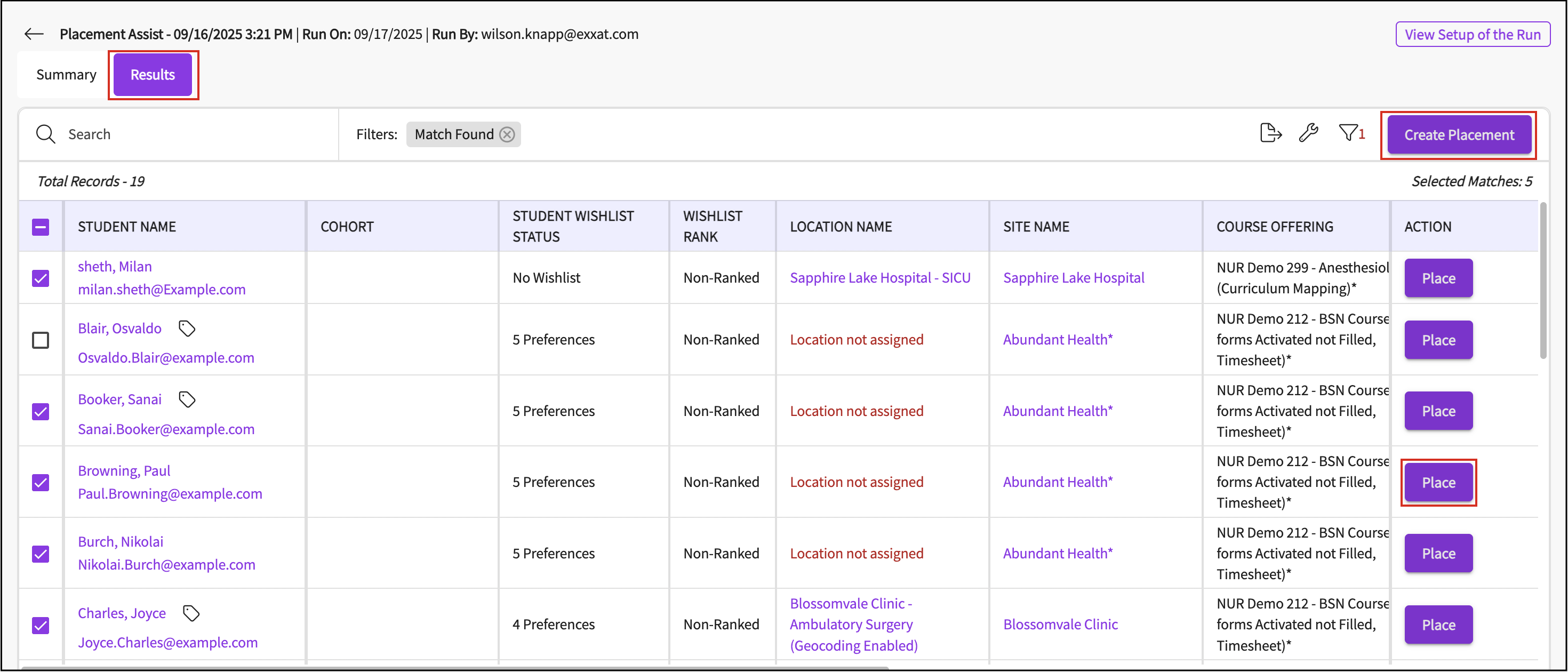Uncheck the Burch, Nikolai row checkbox
Viewport: 1568px width, 672px height.
41,554
